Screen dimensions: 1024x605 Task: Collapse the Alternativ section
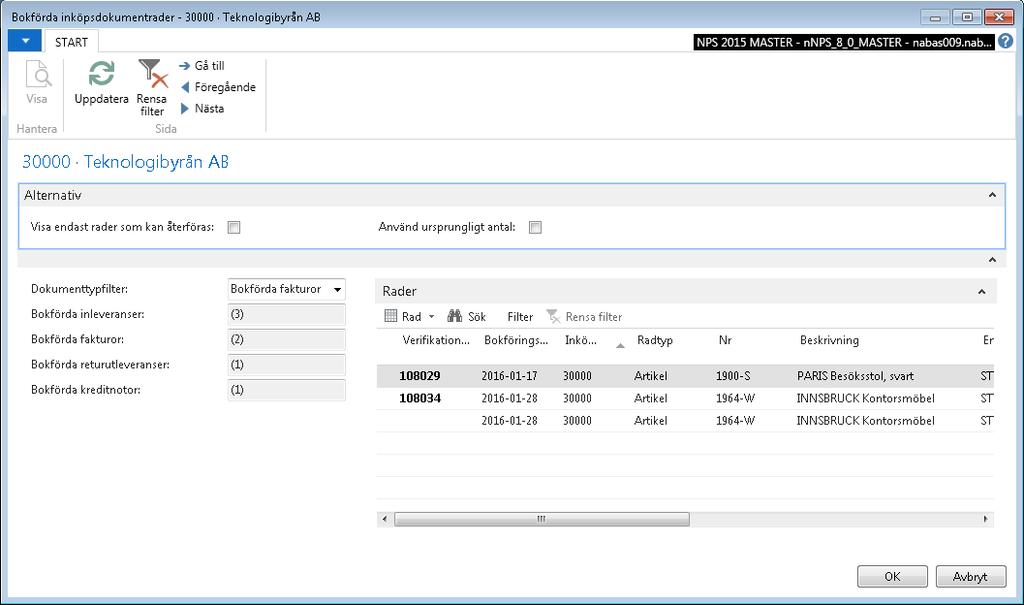(992, 195)
